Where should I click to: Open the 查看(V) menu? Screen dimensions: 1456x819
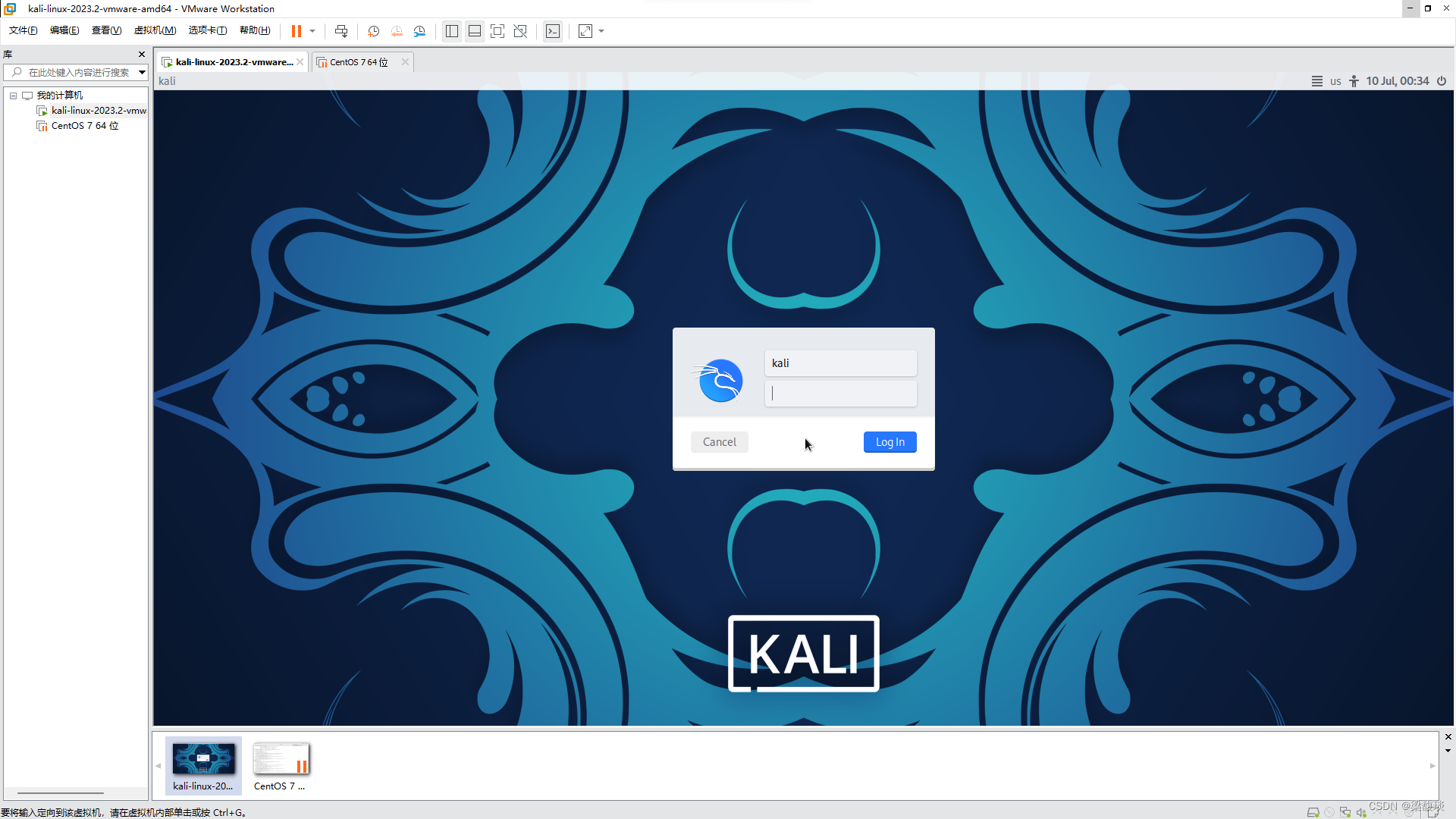pos(106,30)
